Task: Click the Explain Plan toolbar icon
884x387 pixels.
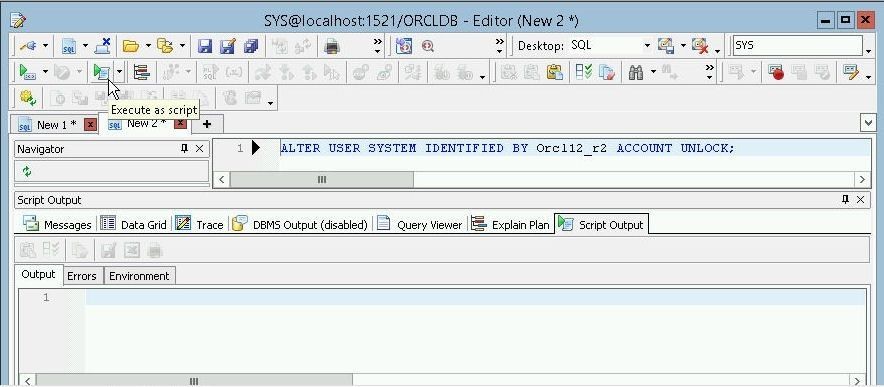Action: click(141, 72)
